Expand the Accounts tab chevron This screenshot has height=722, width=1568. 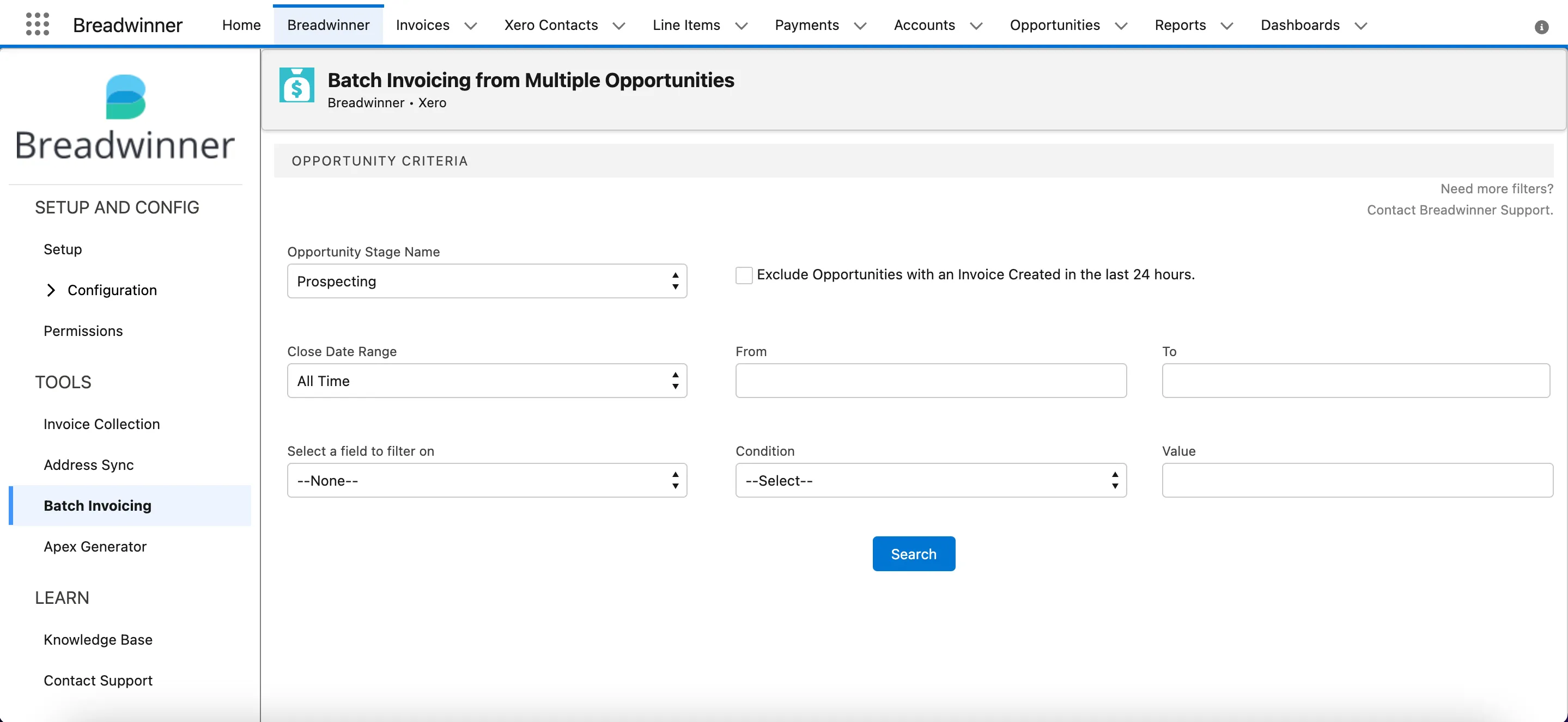[x=976, y=26]
